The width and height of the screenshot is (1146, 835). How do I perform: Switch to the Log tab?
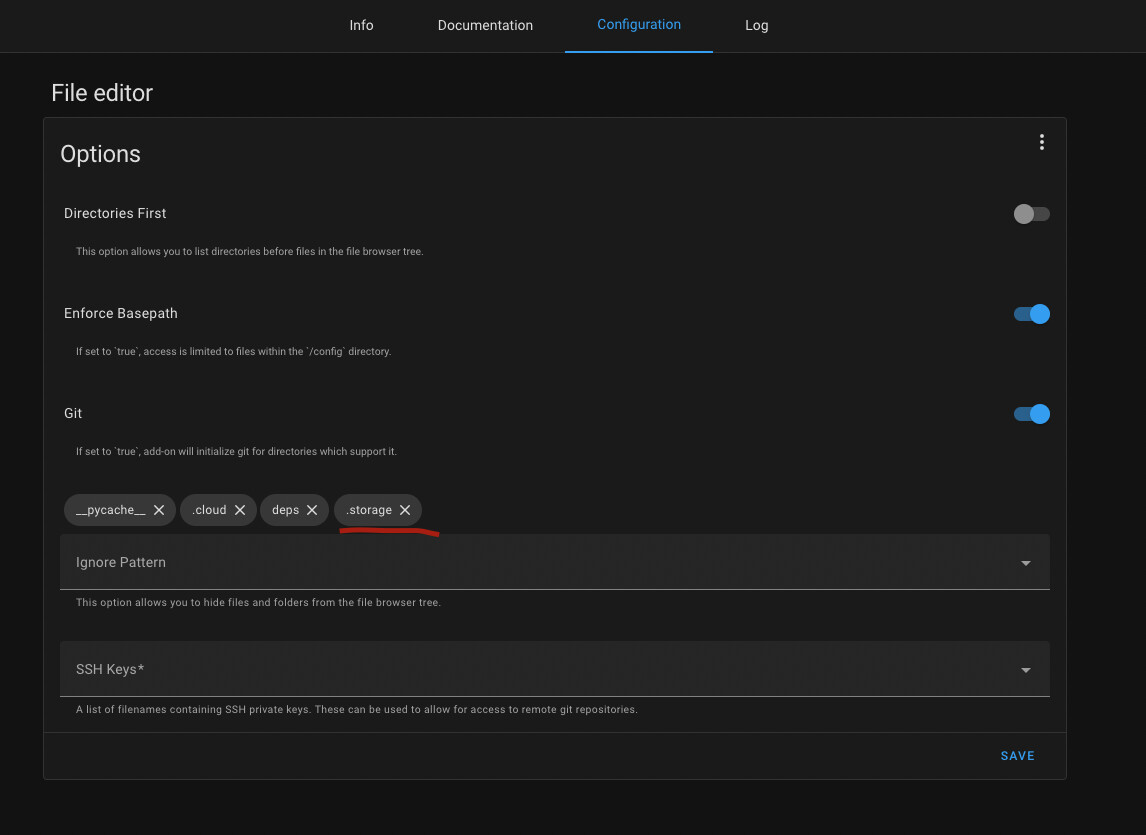[x=756, y=25]
